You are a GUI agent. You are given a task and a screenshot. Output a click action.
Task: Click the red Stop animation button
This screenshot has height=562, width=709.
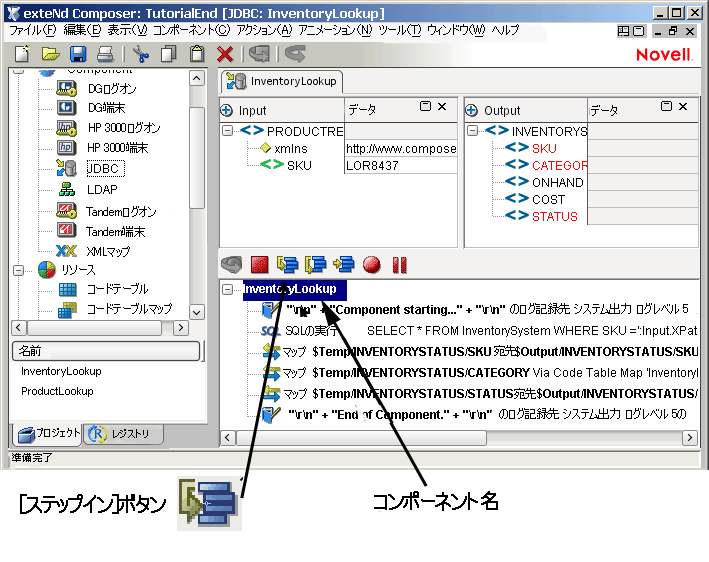point(260,265)
